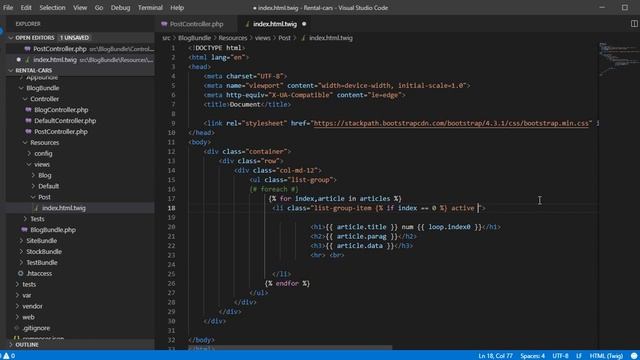
Task: Open the Go menu
Action: pos(99,8)
